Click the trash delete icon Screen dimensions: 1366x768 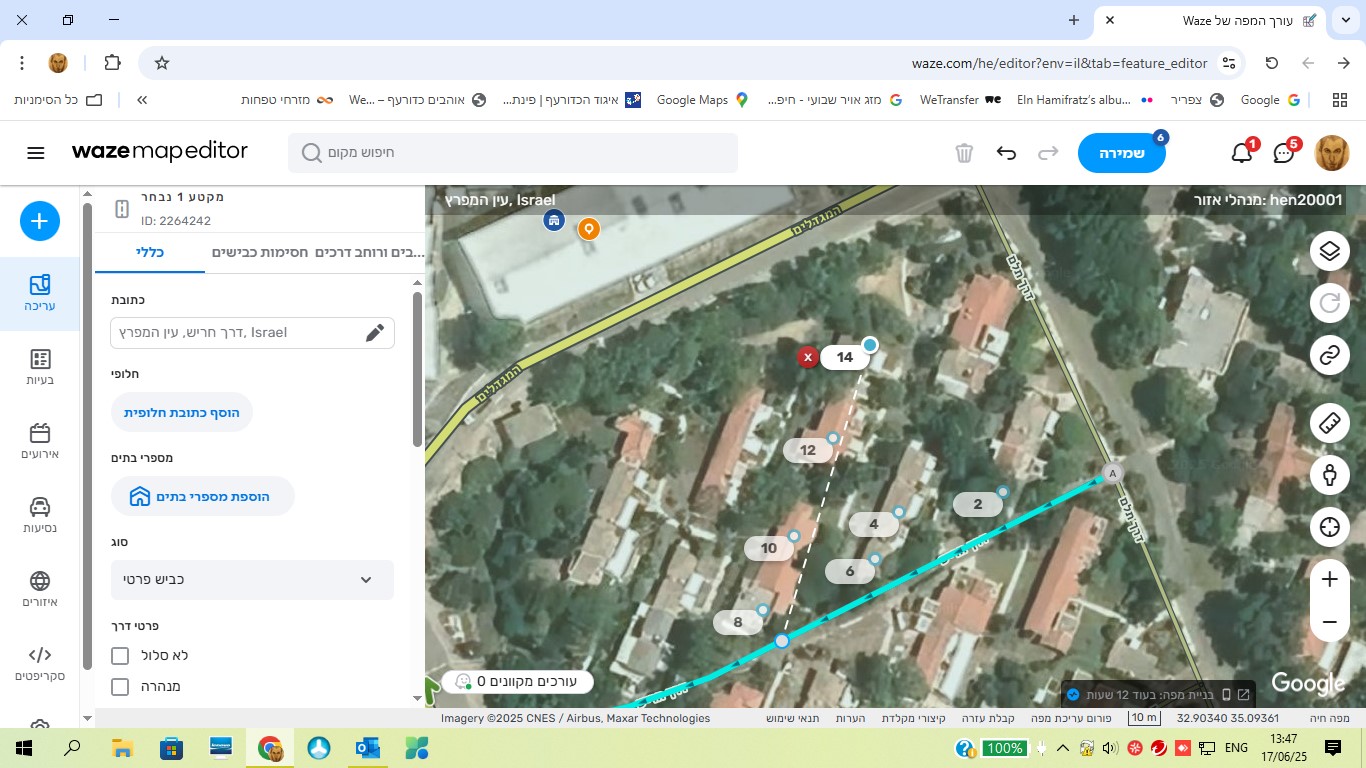[964, 153]
